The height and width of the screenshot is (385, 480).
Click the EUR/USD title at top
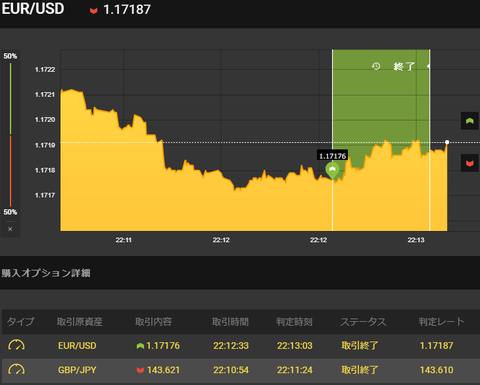click(x=33, y=9)
